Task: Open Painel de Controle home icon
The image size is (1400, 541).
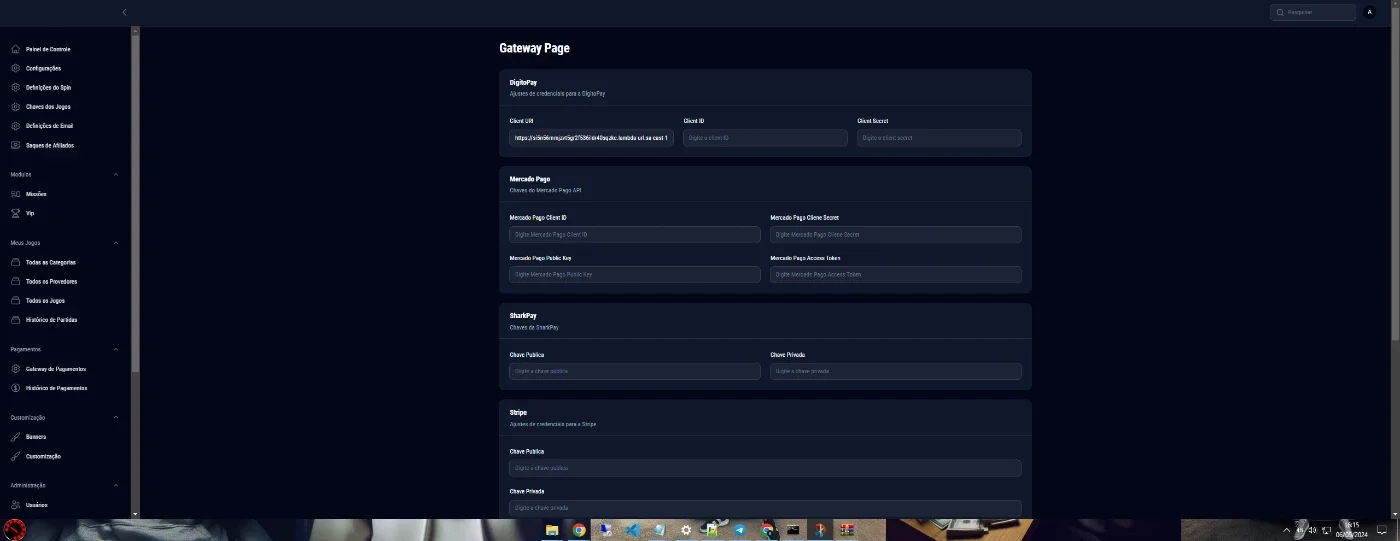Action: pos(16,49)
